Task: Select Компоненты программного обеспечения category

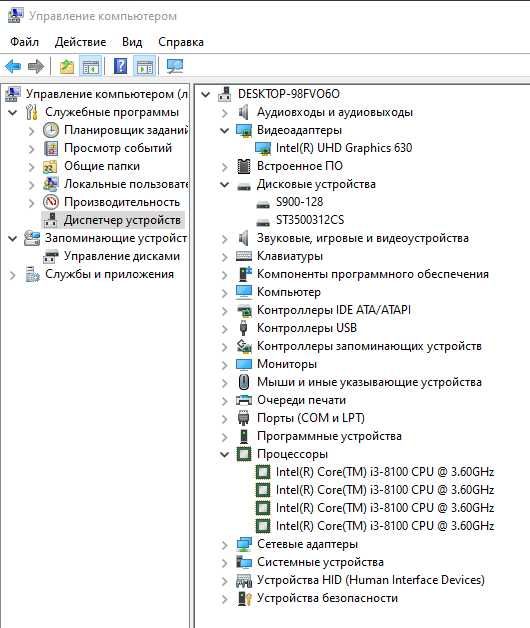Action: coord(373,274)
